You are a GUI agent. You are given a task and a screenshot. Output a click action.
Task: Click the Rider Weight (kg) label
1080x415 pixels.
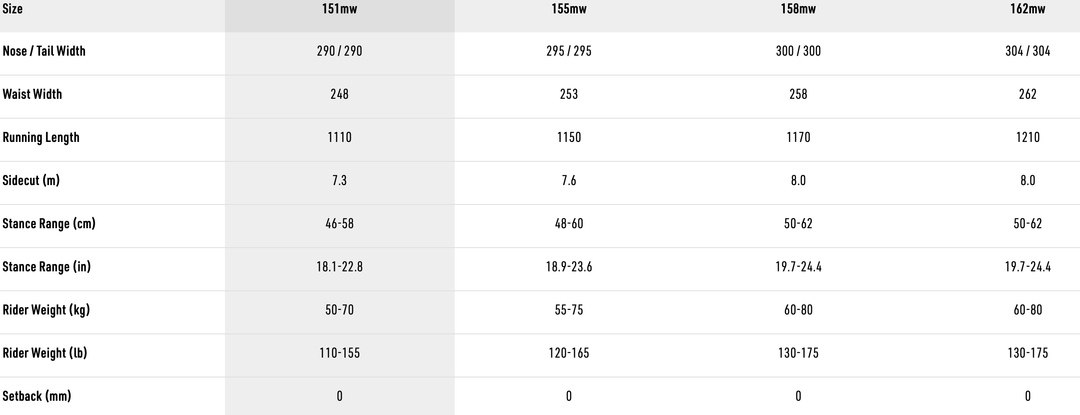(x=47, y=310)
